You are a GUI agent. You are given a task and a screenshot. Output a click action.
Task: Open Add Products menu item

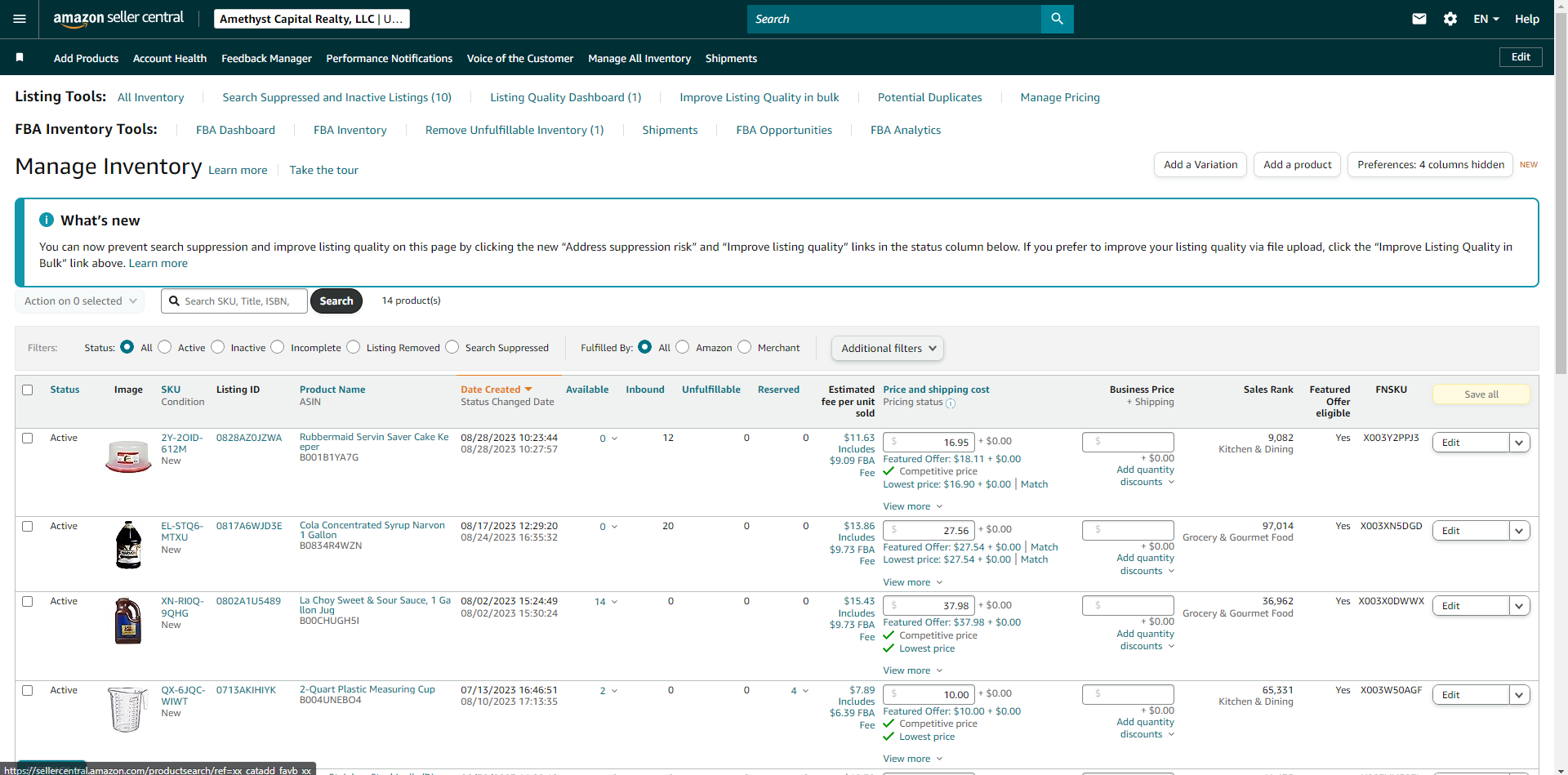[86, 59]
